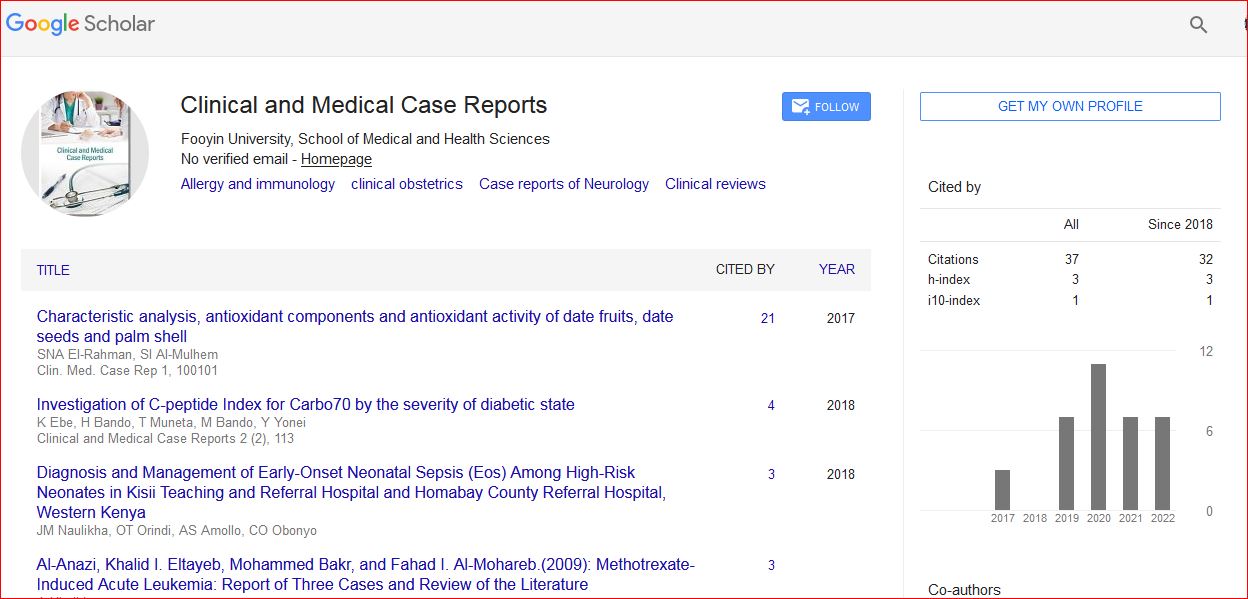Open Methotrexate-Induced Acute Leukemia article

pos(366,565)
